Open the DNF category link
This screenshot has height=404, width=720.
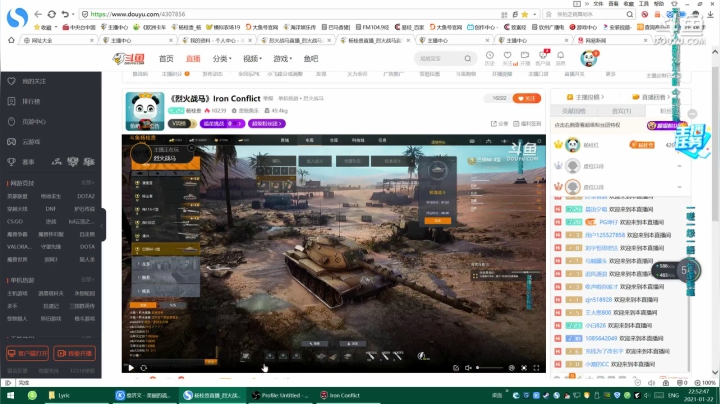click(51, 209)
